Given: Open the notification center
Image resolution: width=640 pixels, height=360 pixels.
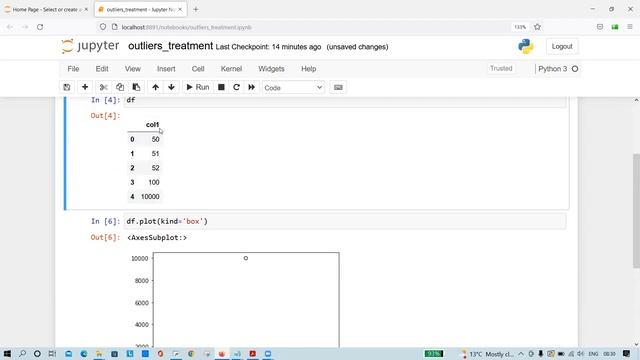Looking at the screenshot, I should pos(627,354).
